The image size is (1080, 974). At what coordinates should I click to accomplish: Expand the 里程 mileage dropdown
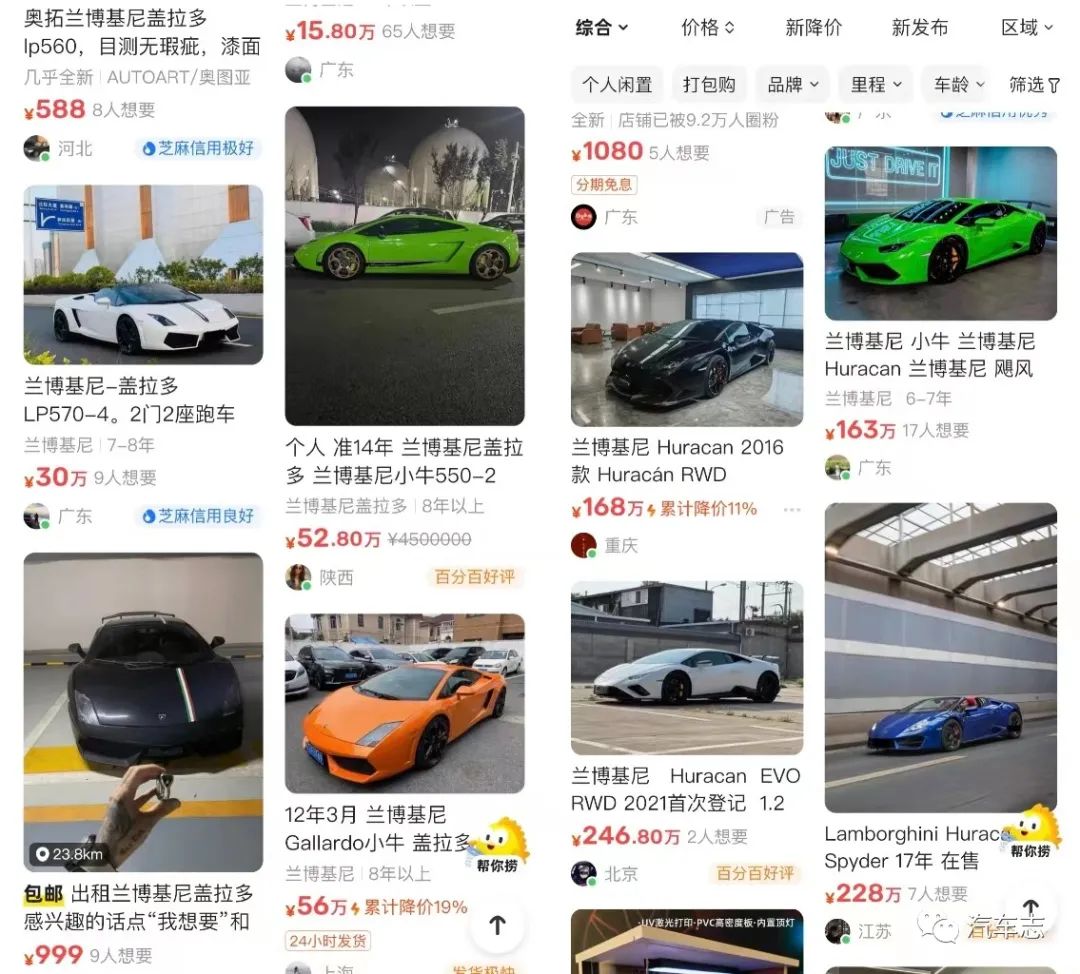tap(875, 85)
